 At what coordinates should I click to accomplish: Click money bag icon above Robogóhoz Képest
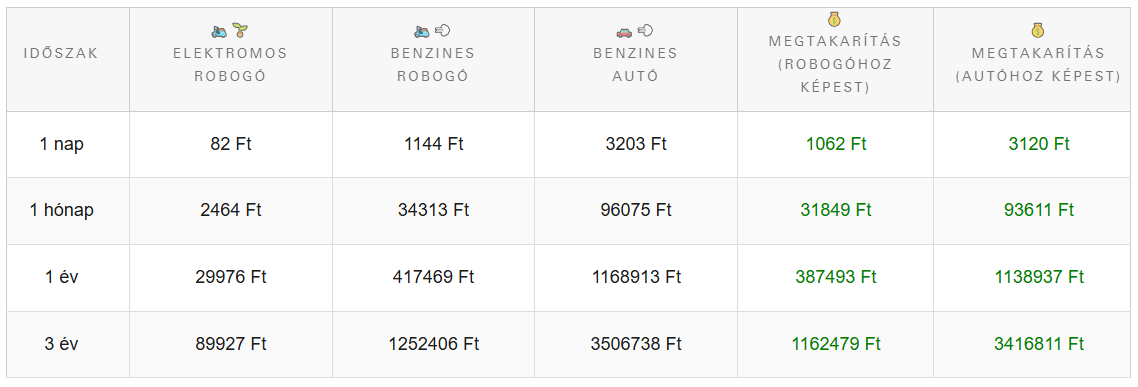(835, 20)
